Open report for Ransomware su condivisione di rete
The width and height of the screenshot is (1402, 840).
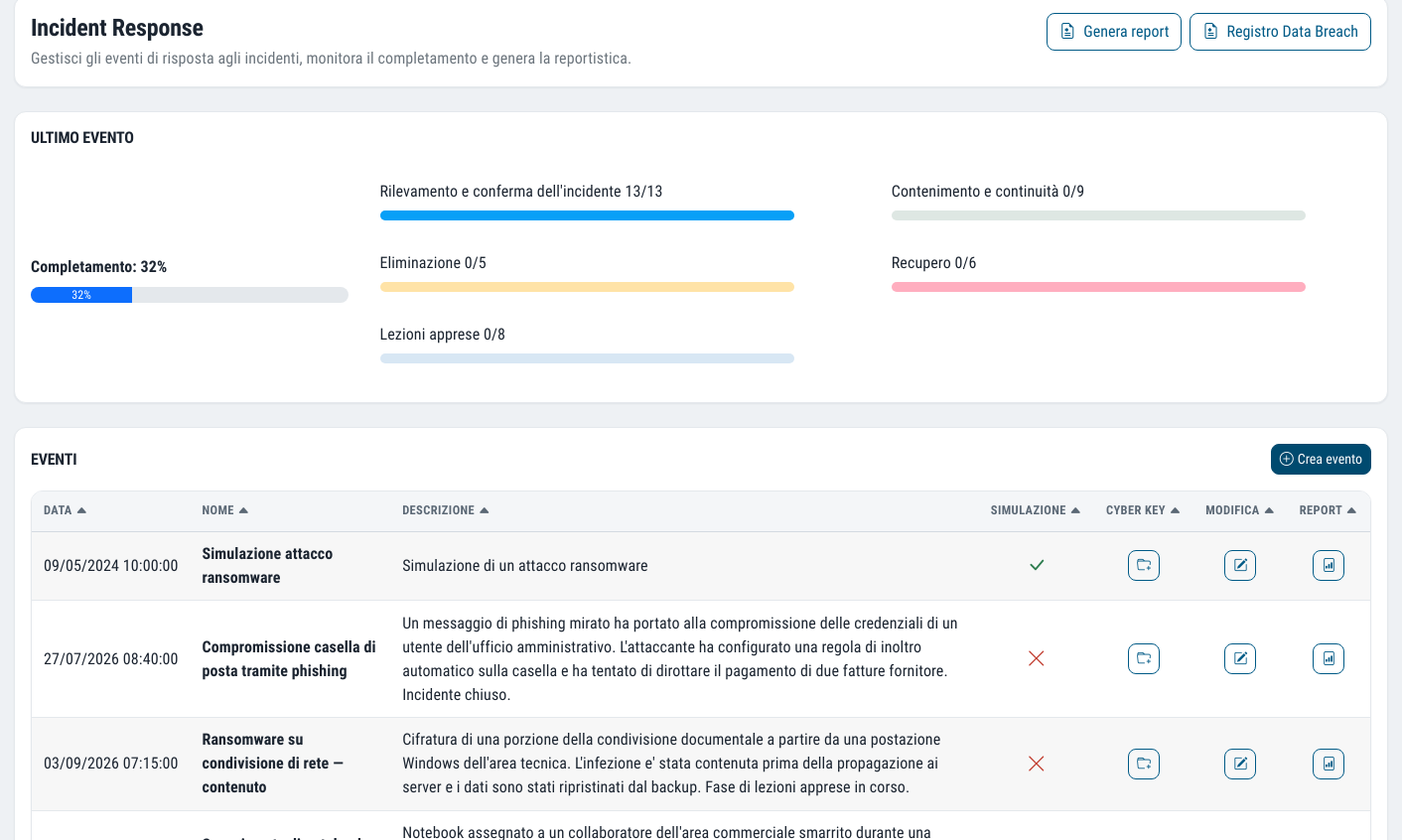point(1329,764)
